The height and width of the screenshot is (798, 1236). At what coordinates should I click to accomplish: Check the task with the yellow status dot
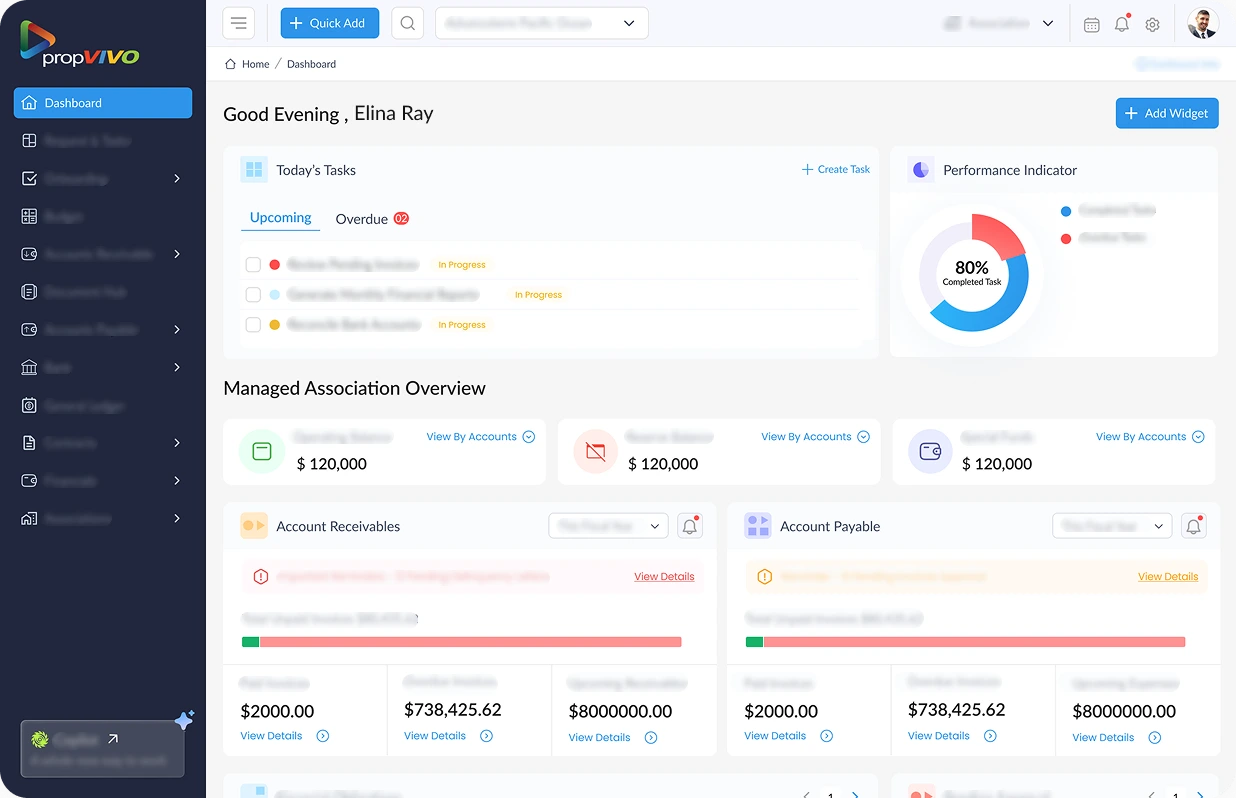click(253, 325)
